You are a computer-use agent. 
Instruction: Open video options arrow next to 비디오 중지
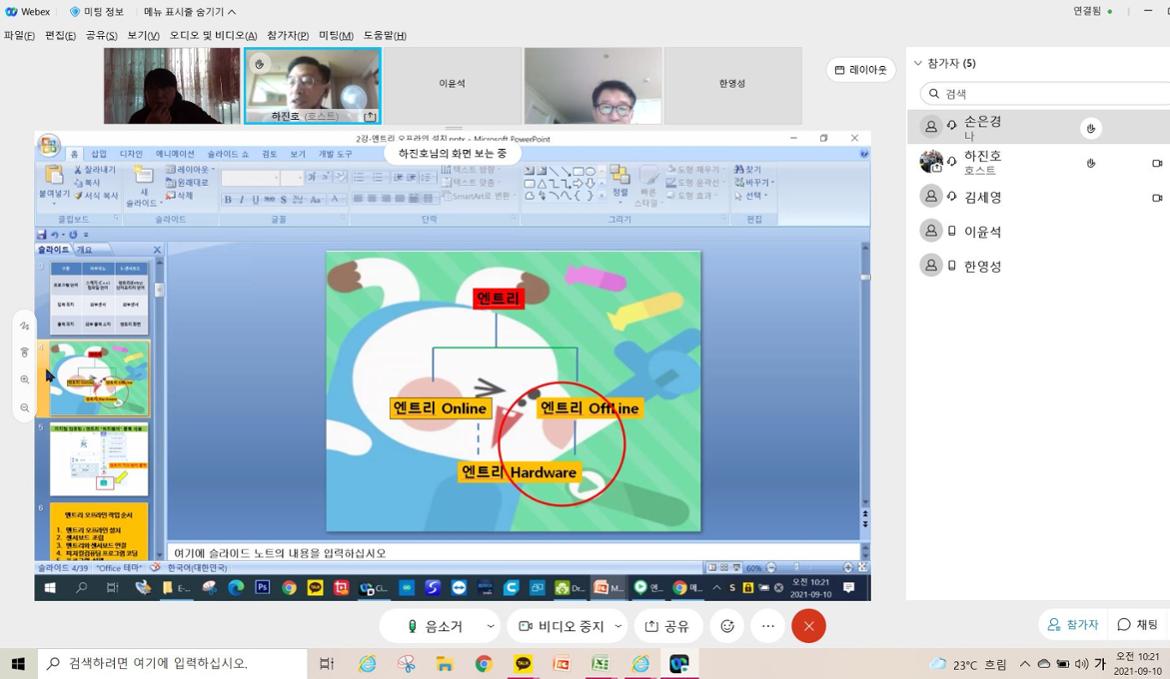click(x=619, y=626)
